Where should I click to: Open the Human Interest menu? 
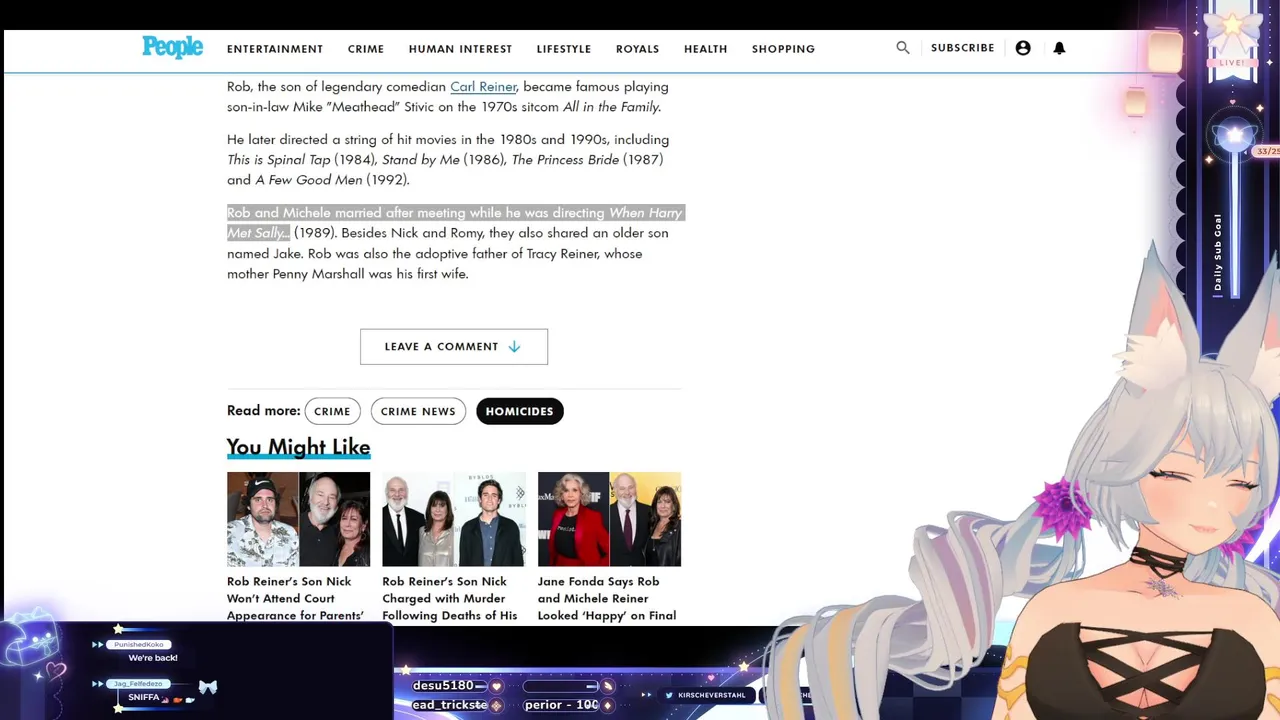pos(460,49)
